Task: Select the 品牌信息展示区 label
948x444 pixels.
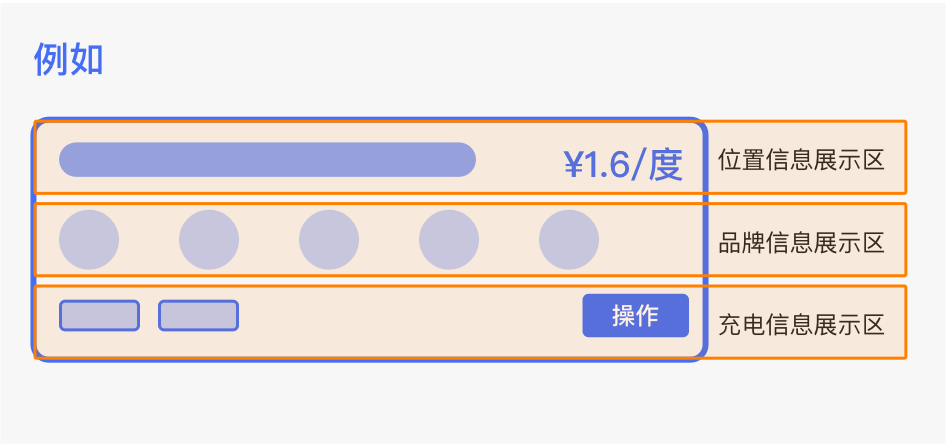Action: tap(801, 242)
